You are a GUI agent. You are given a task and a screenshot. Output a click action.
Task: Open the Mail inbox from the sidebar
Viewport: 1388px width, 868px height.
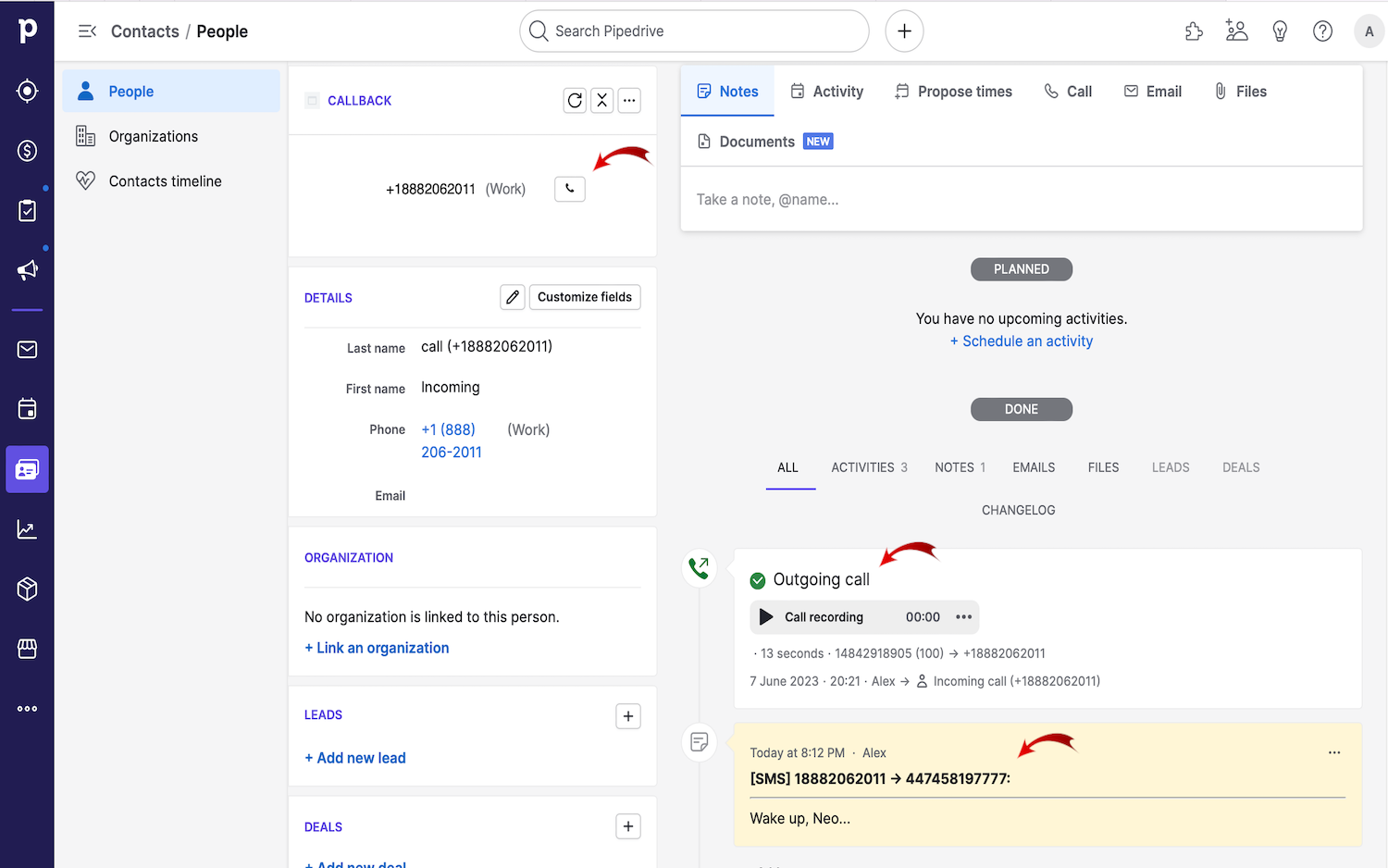pyautogui.click(x=27, y=349)
